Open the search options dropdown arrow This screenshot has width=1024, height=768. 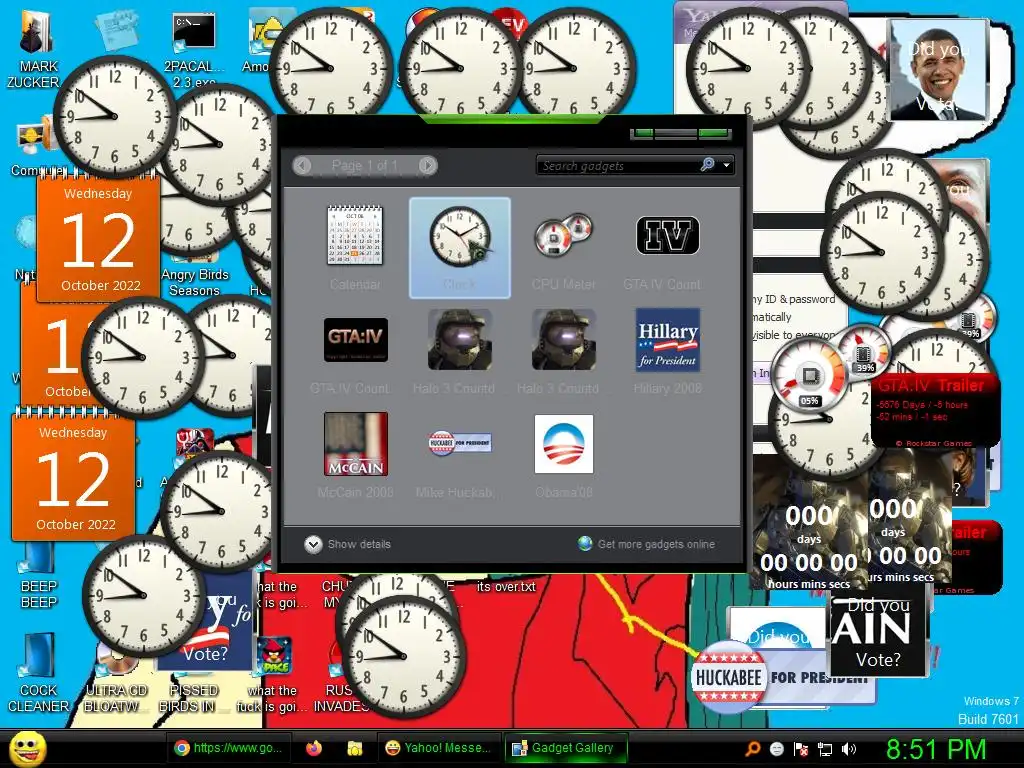[726, 166]
